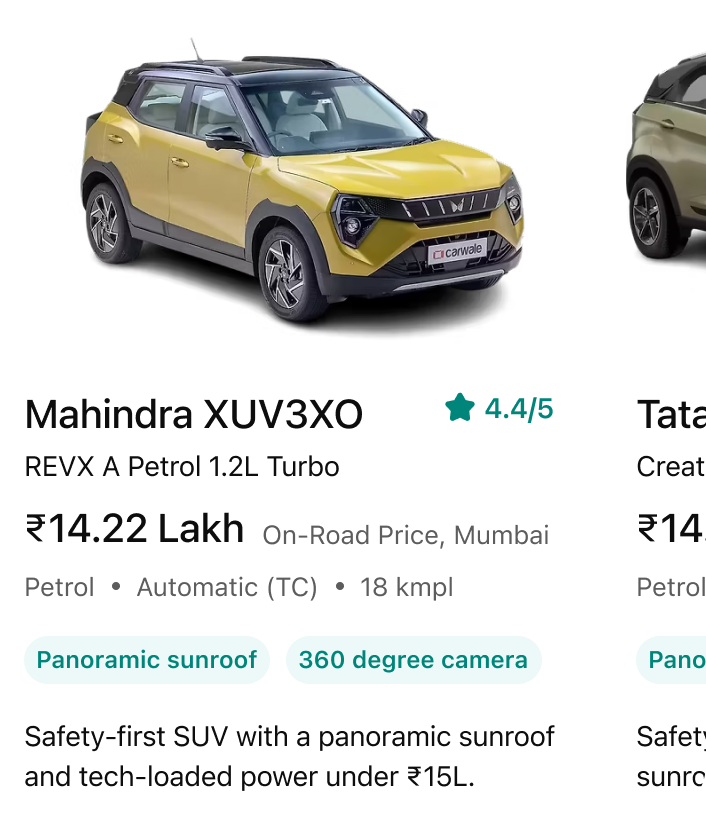Viewport: 706px width, 820px height.
Task: Select the Mahindra XUV3XO title
Action: (193, 414)
